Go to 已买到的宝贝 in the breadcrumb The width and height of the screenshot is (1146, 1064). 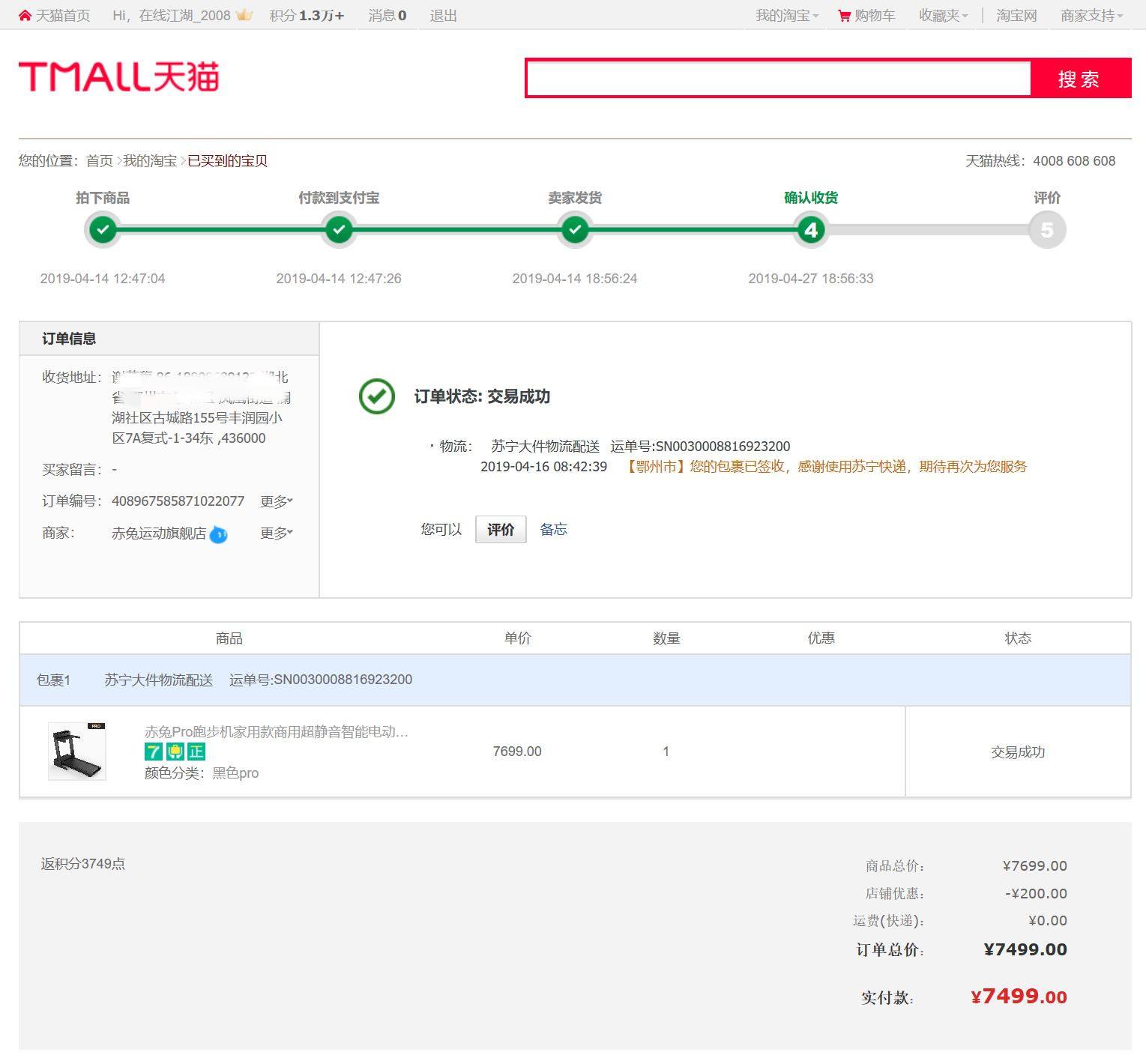click(227, 161)
